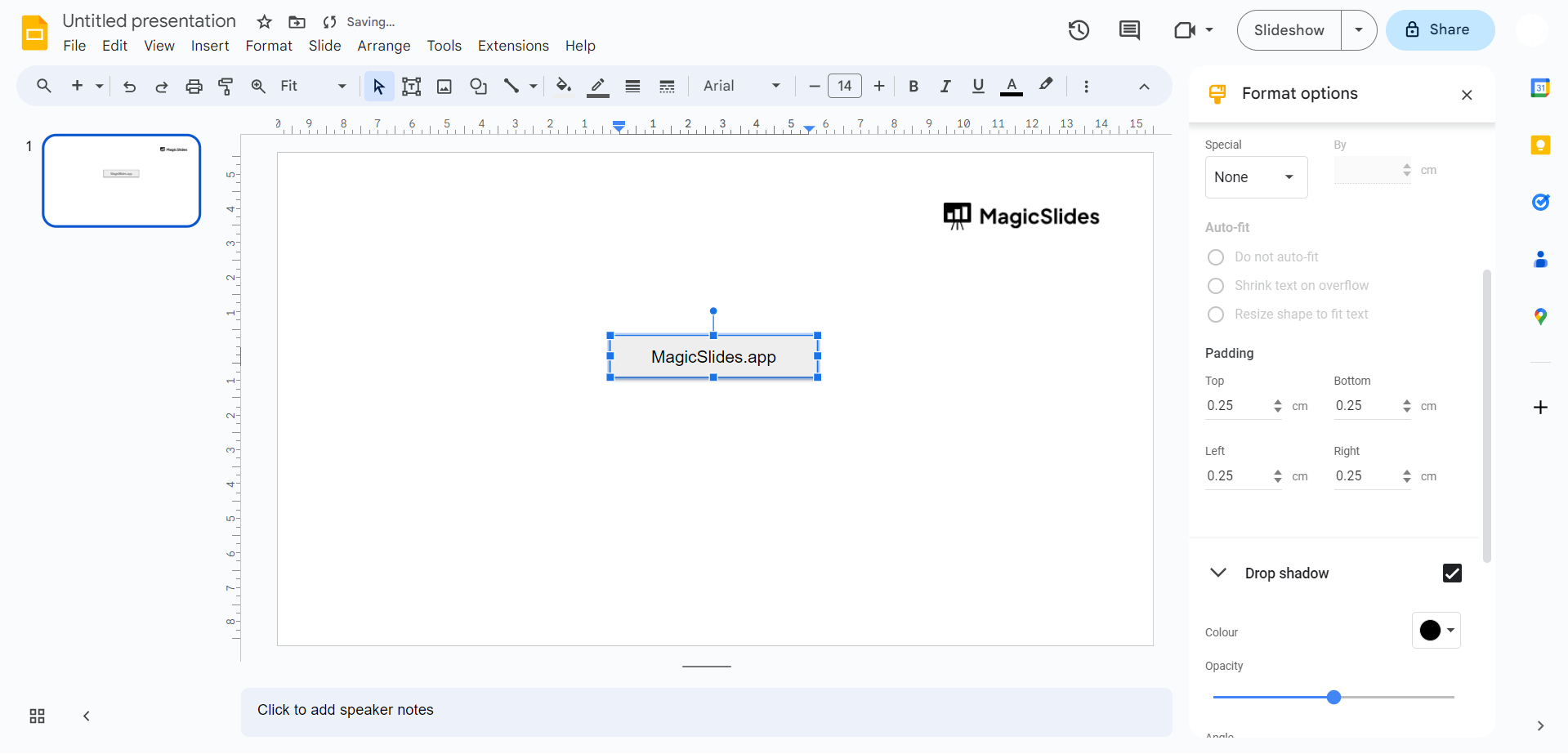Insert a text box
The height and width of the screenshot is (754, 1568).
coord(412,86)
